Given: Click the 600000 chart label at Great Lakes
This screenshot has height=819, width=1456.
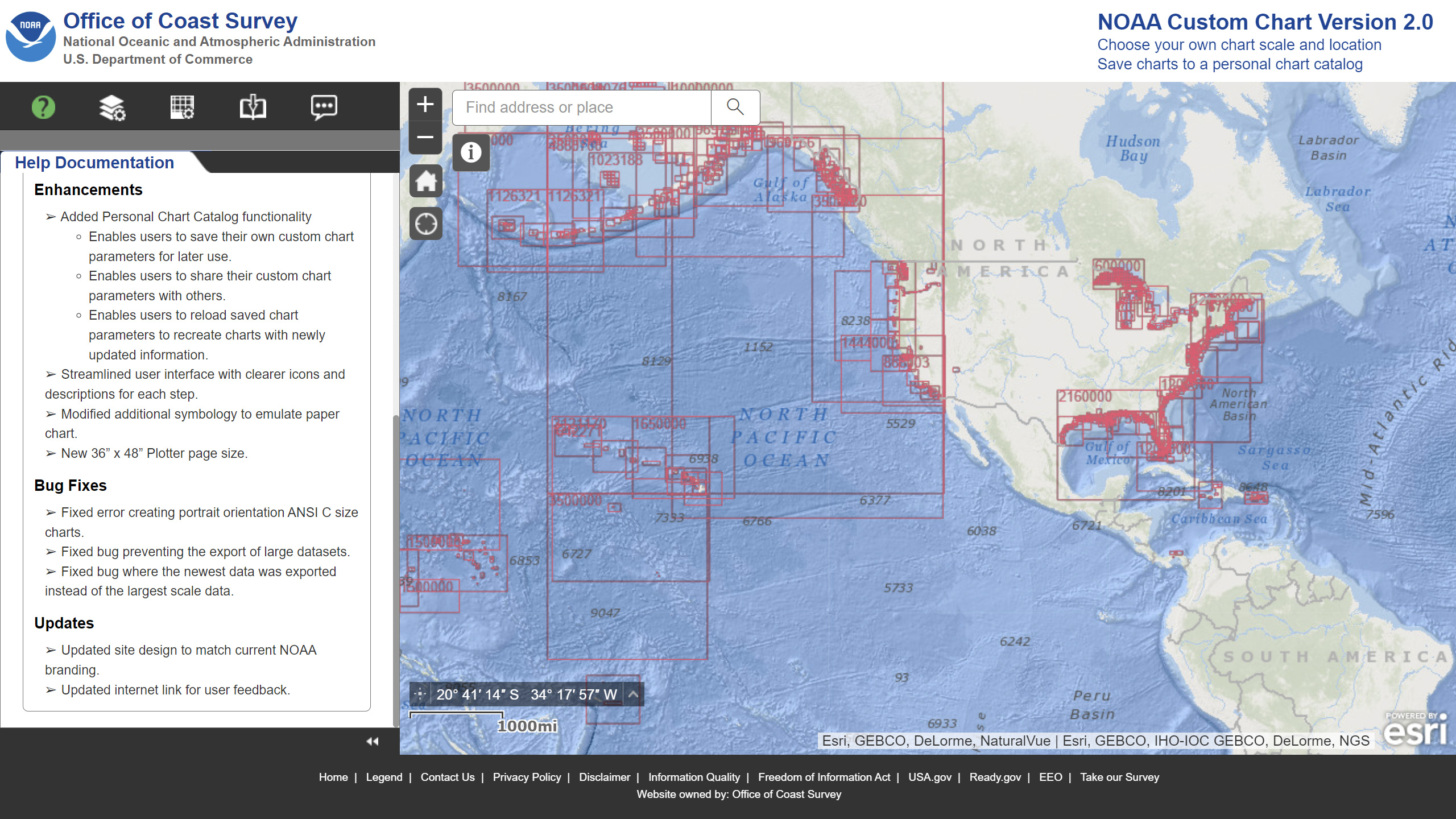Looking at the screenshot, I should [x=1118, y=266].
